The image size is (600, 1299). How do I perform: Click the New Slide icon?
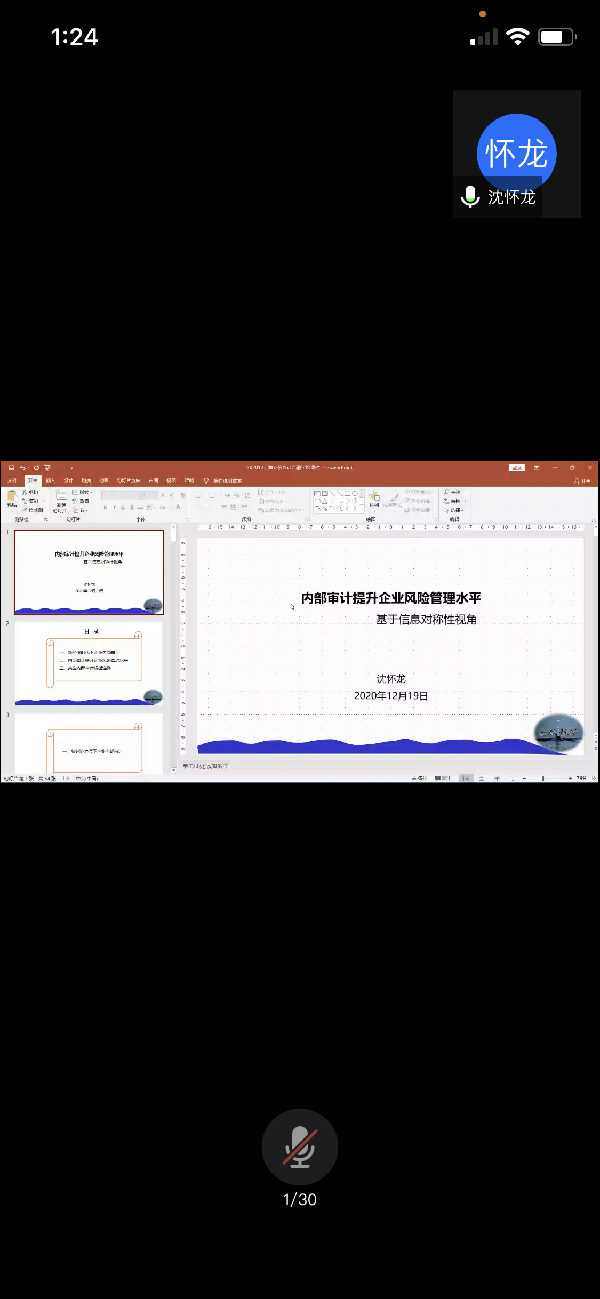pos(61,499)
